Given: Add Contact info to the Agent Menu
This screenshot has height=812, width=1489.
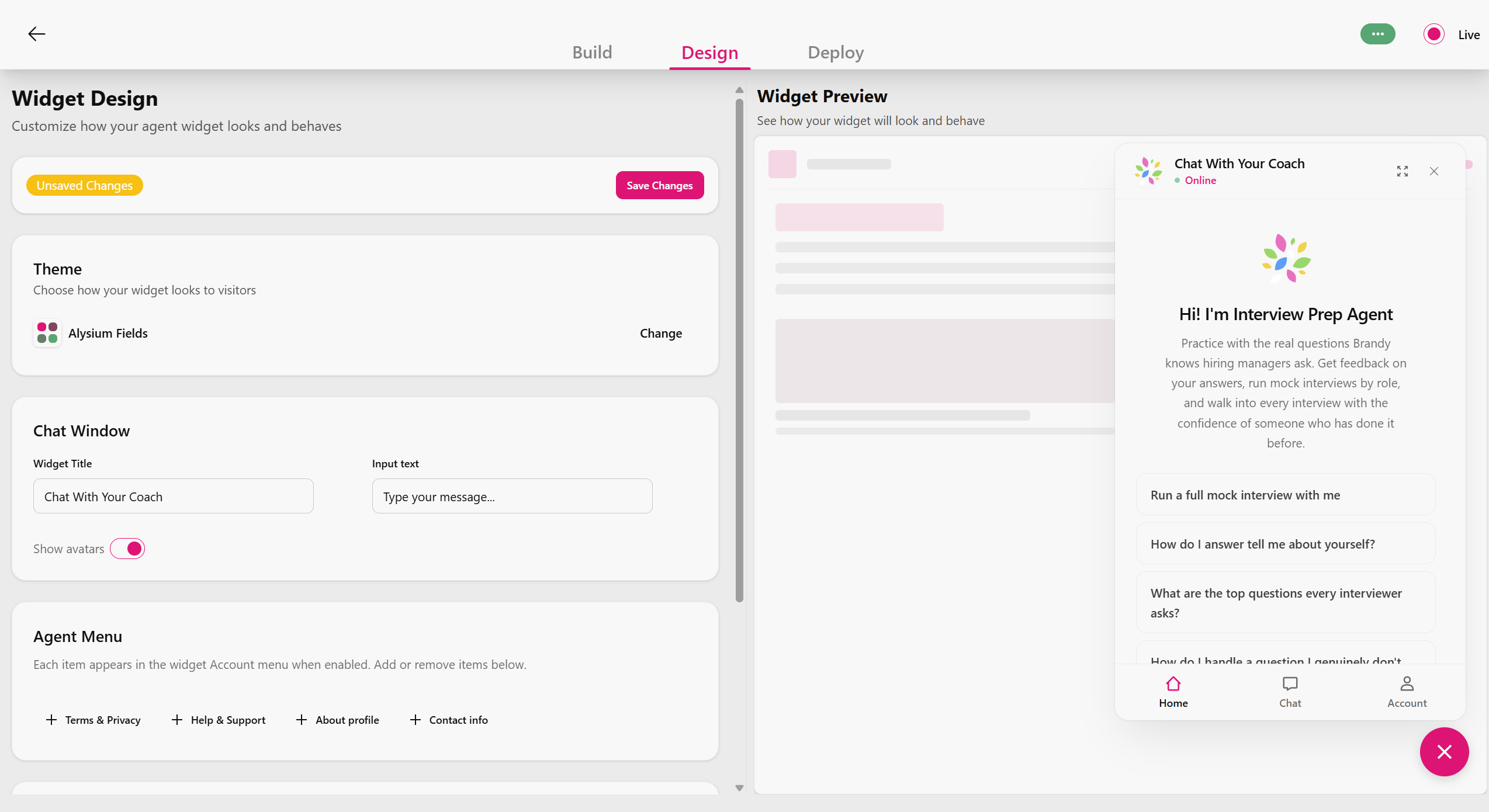Looking at the screenshot, I should point(449,720).
